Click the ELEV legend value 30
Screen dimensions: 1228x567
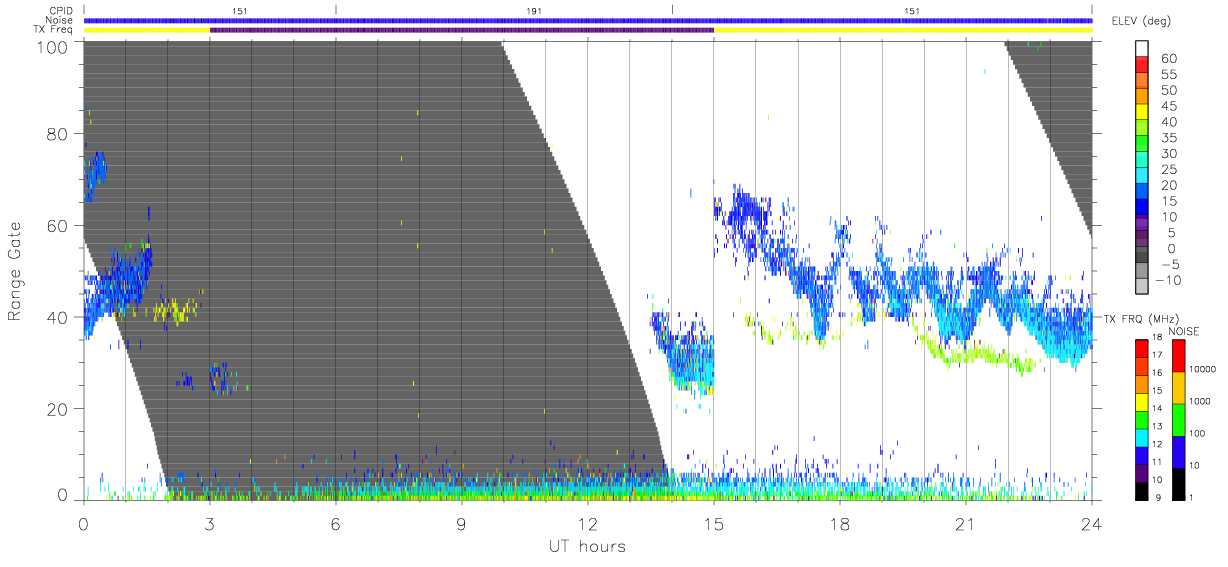coord(1167,153)
